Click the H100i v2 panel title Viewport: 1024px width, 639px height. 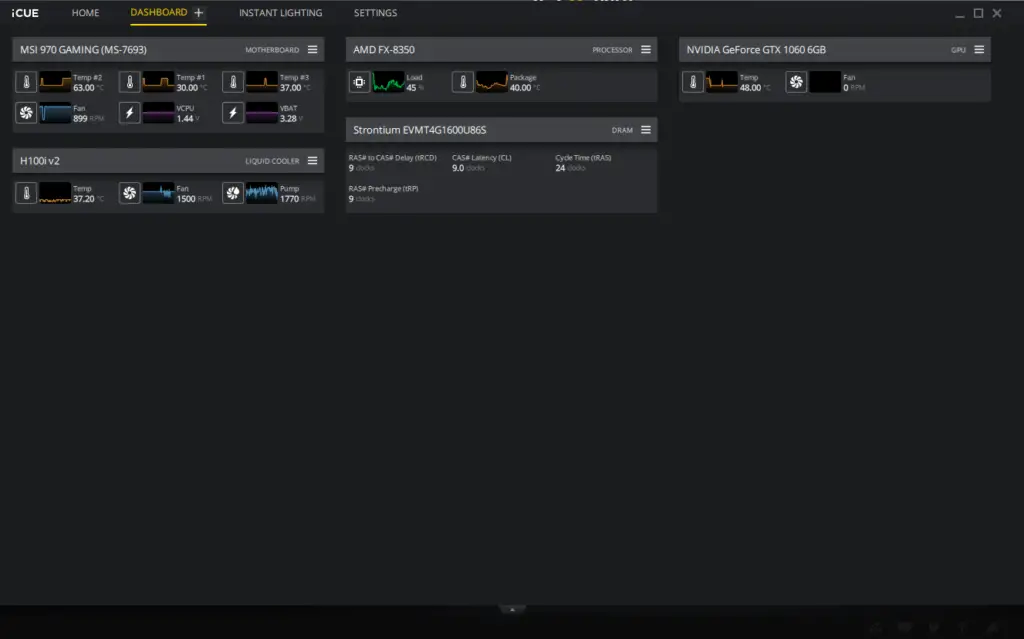tap(40, 161)
